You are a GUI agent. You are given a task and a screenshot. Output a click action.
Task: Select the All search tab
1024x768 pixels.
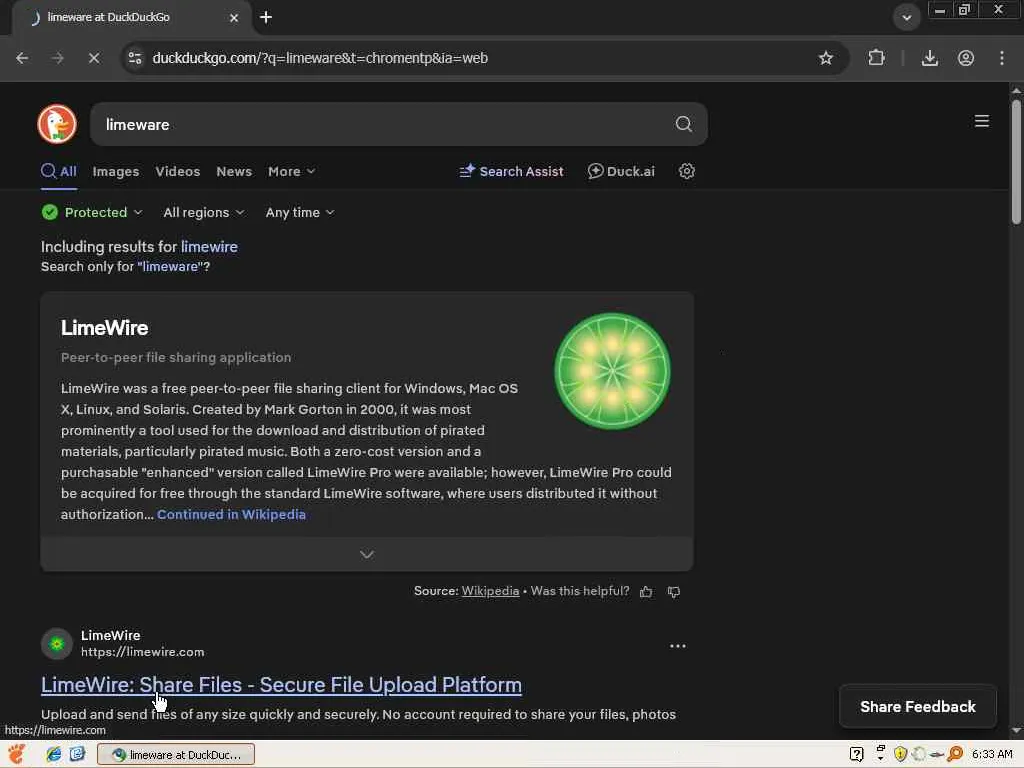pos(59,171)
